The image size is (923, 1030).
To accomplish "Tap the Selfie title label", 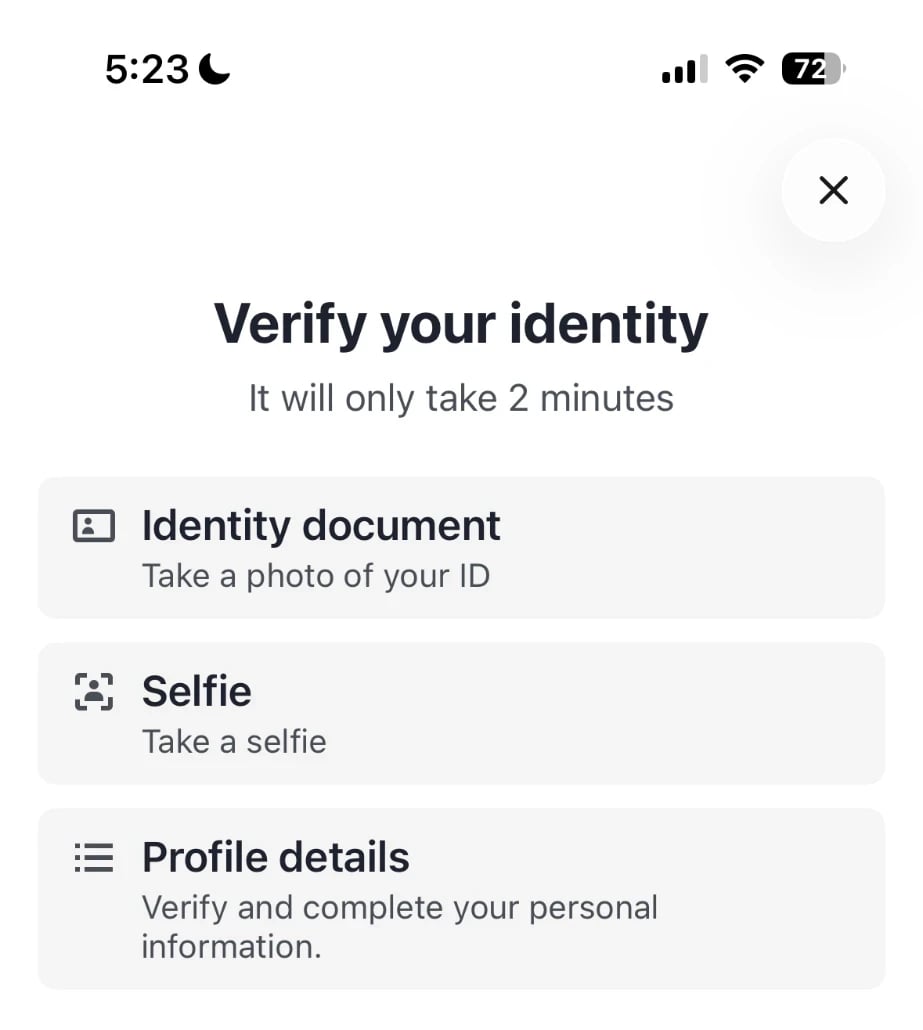I will tap(197, 691).
